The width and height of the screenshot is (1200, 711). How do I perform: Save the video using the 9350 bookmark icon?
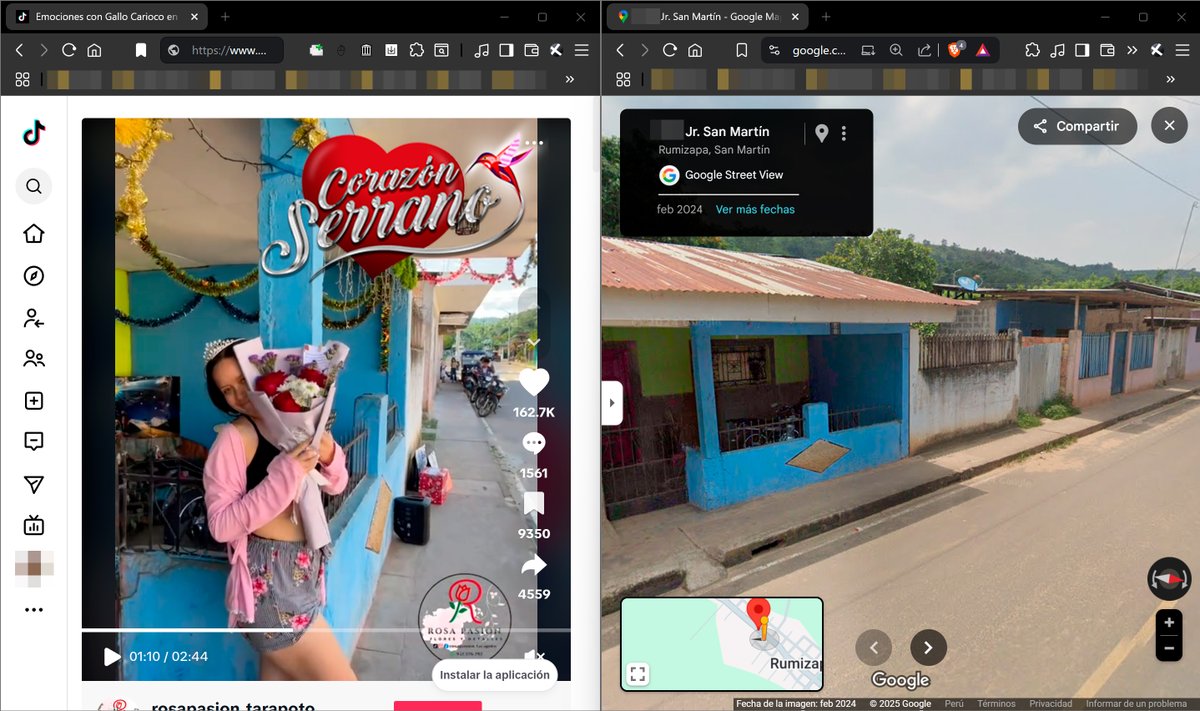click(534, 504)
